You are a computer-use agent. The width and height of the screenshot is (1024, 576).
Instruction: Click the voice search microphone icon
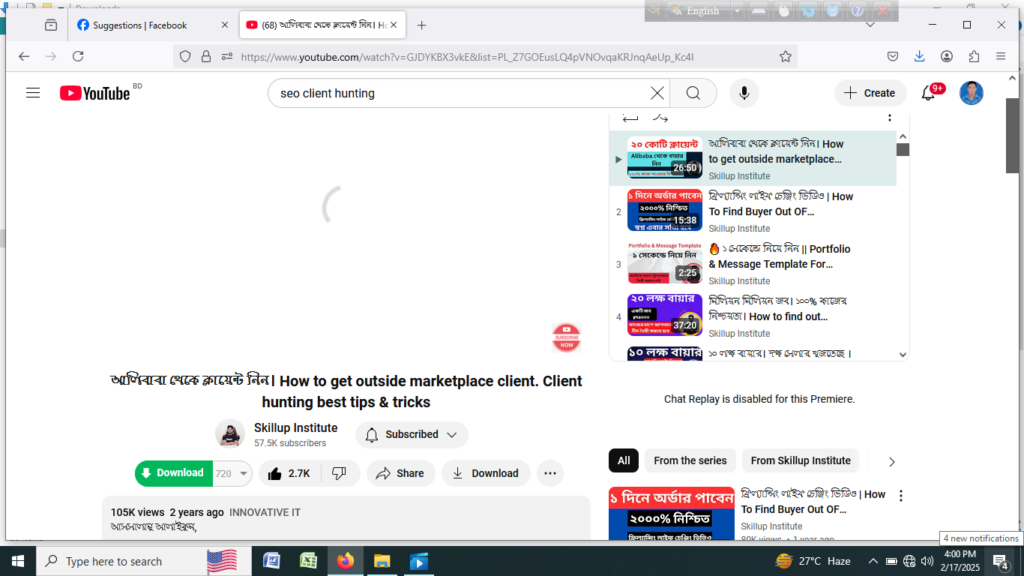(x=743, y=93)
